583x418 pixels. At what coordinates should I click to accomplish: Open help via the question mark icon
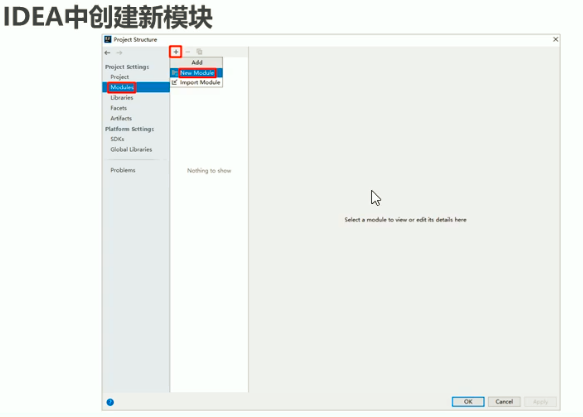[x=110, y=402]
